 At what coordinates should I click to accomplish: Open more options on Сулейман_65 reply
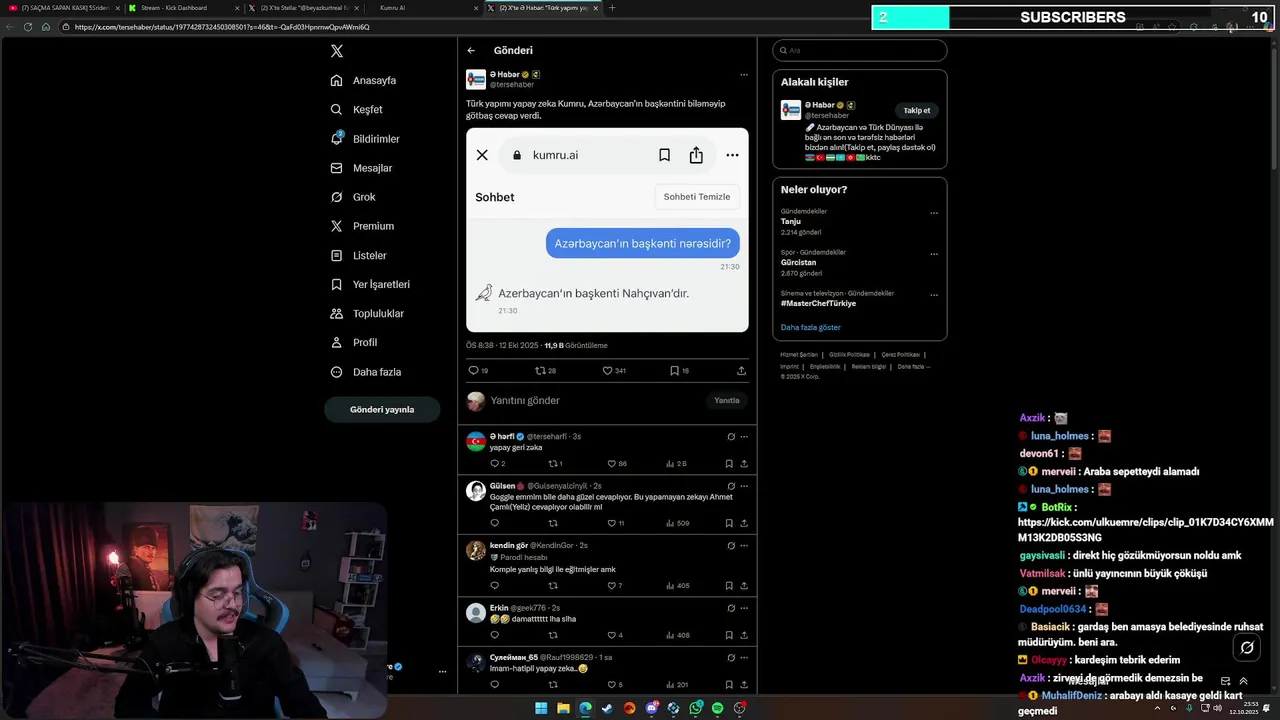744,658
